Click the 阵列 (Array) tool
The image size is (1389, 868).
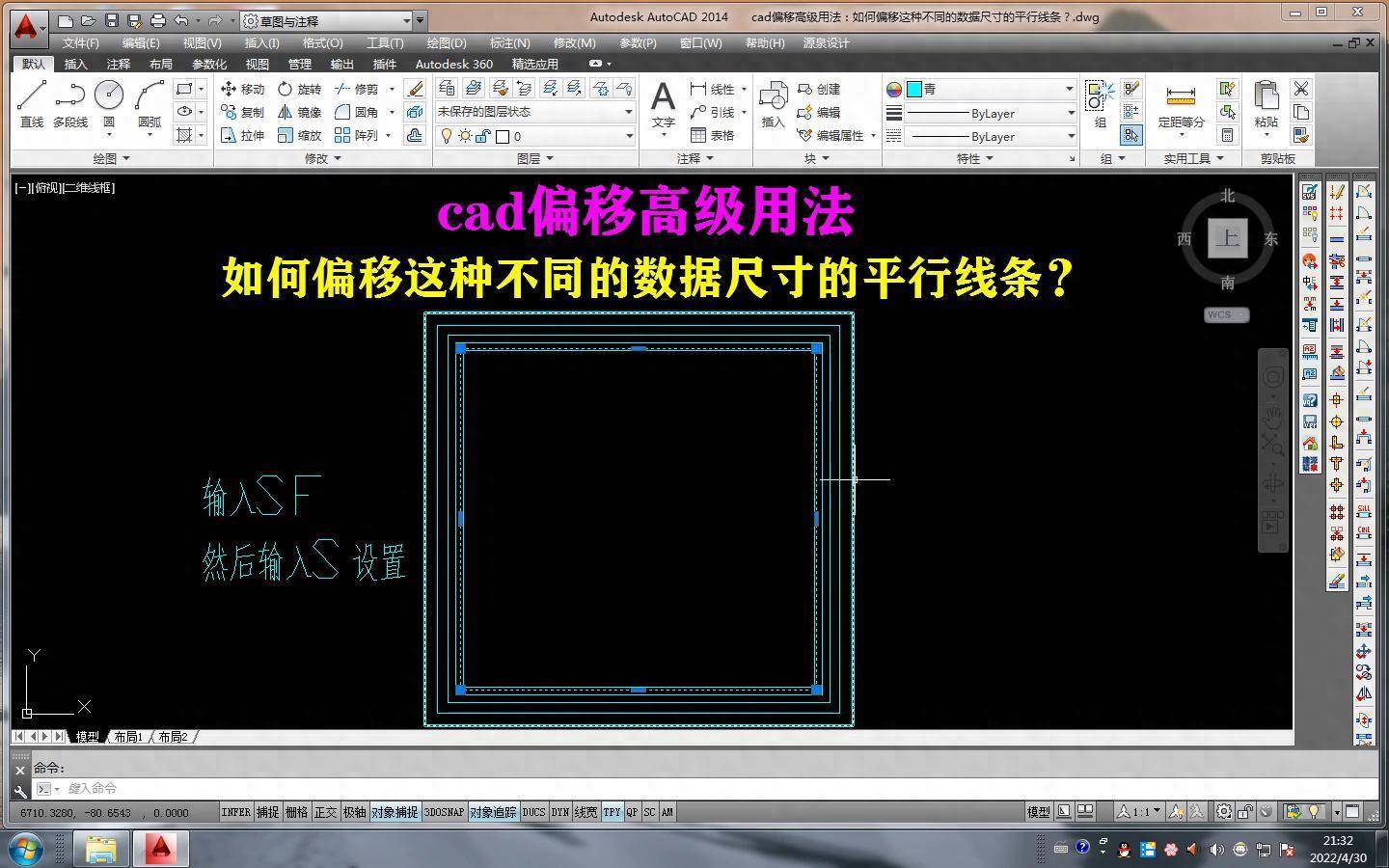[356, 136]
